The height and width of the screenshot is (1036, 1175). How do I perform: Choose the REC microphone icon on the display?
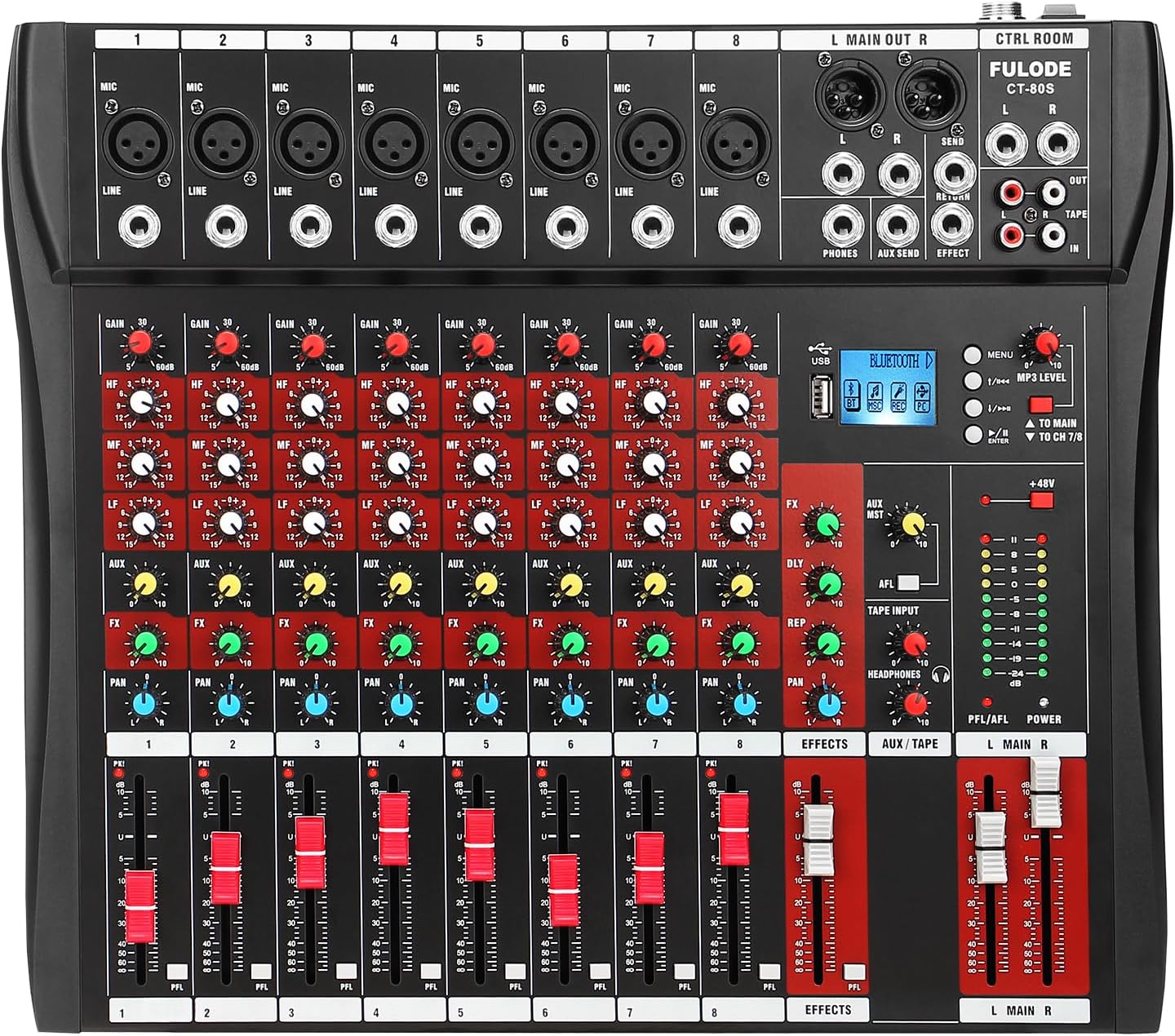pyautogui.click(x=898, y=395)
